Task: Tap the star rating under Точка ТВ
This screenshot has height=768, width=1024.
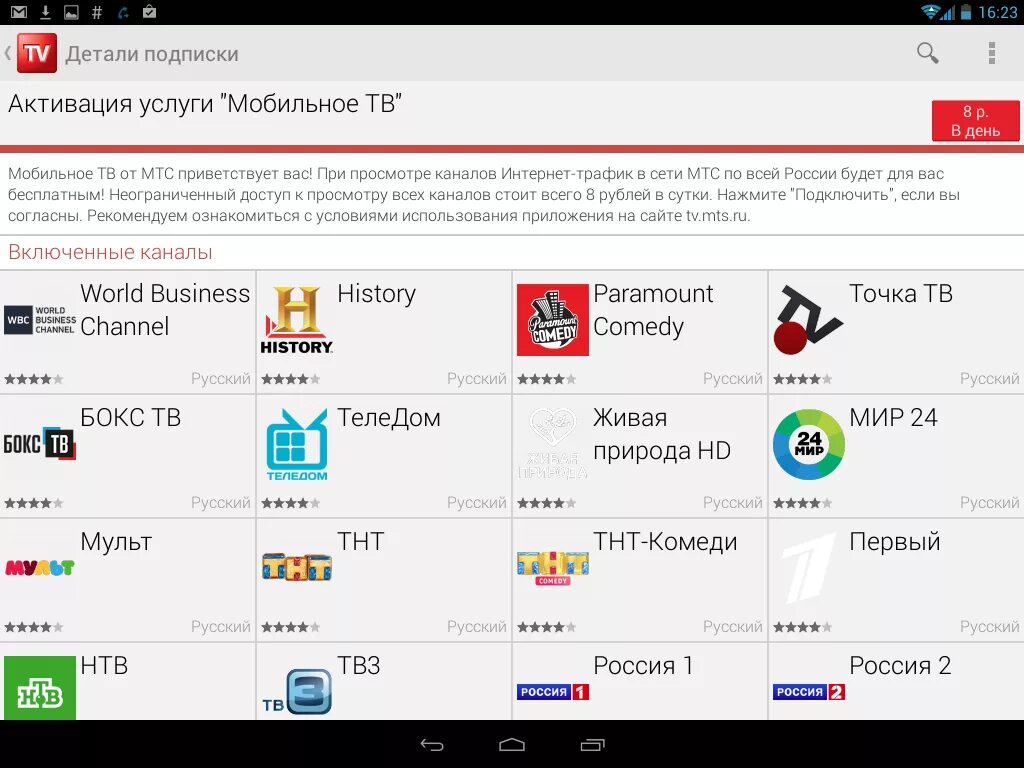Action: tap(803, 379)
